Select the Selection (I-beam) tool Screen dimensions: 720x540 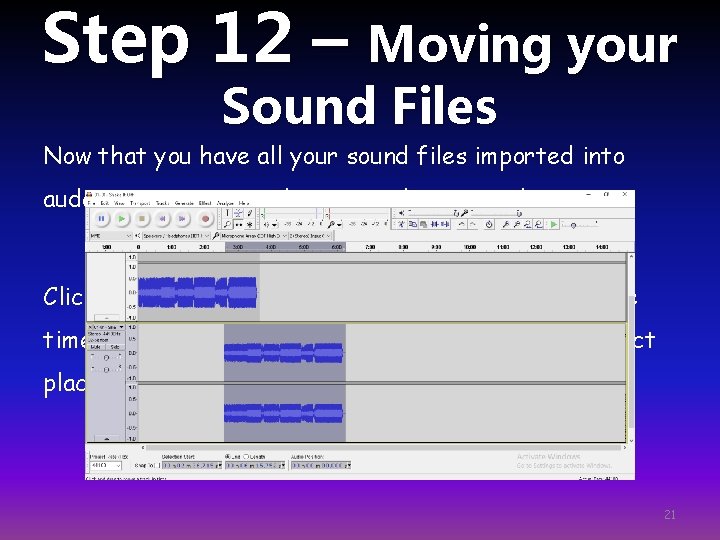click(227, 213)
